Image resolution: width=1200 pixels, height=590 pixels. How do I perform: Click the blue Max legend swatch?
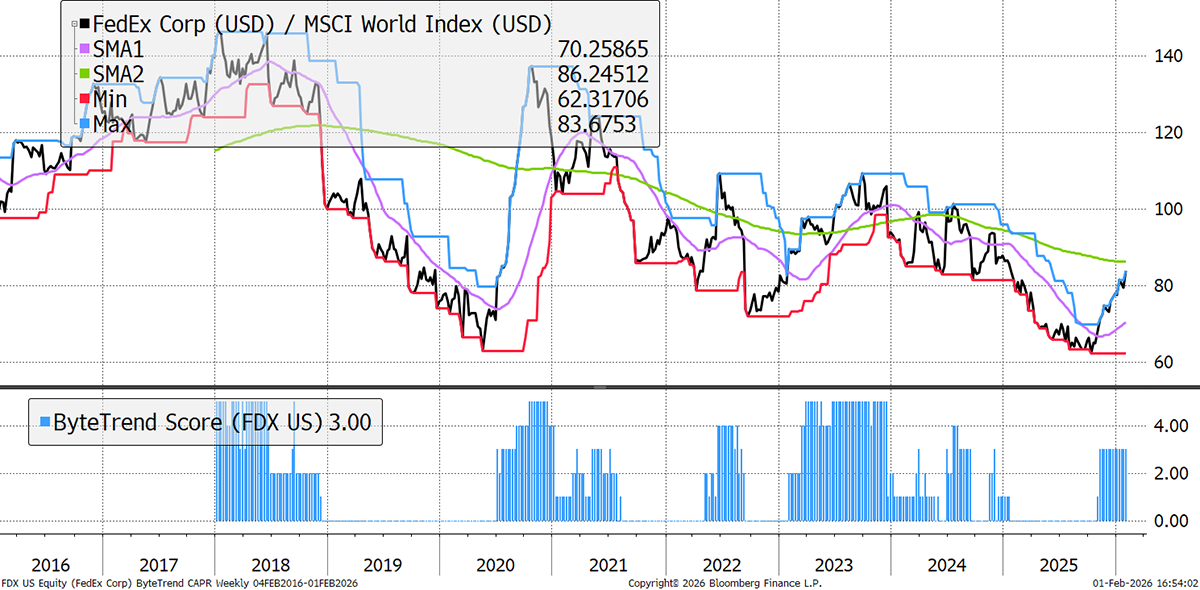click(85, 124)
